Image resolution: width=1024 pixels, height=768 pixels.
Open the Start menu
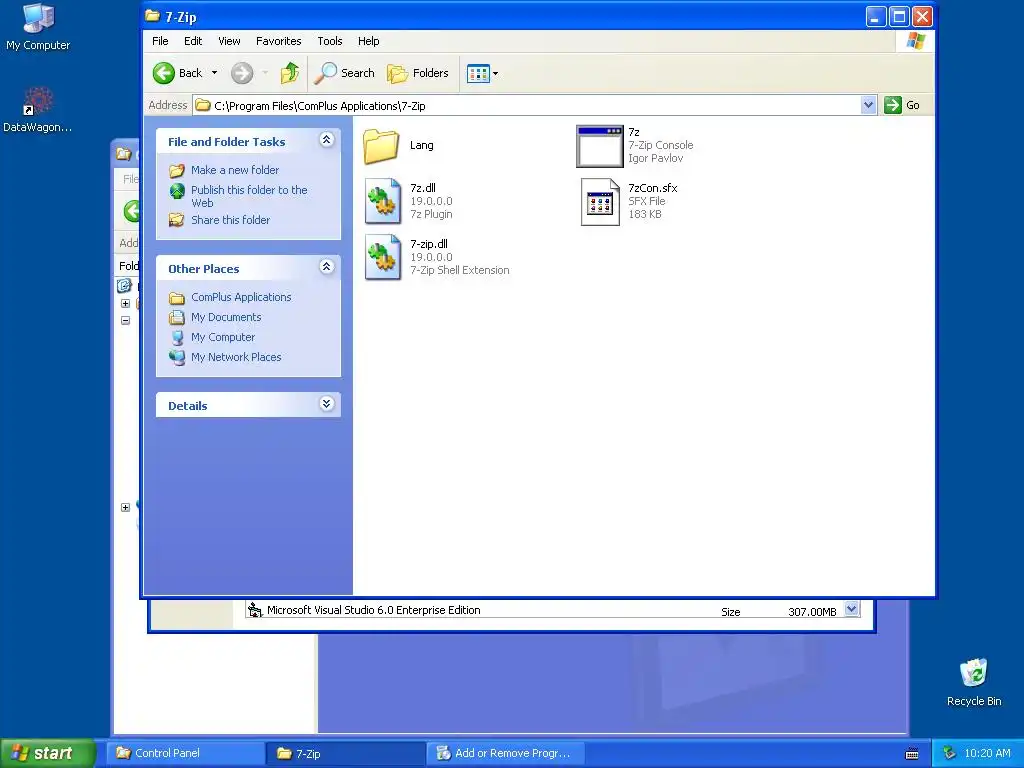tap(48, 753)
